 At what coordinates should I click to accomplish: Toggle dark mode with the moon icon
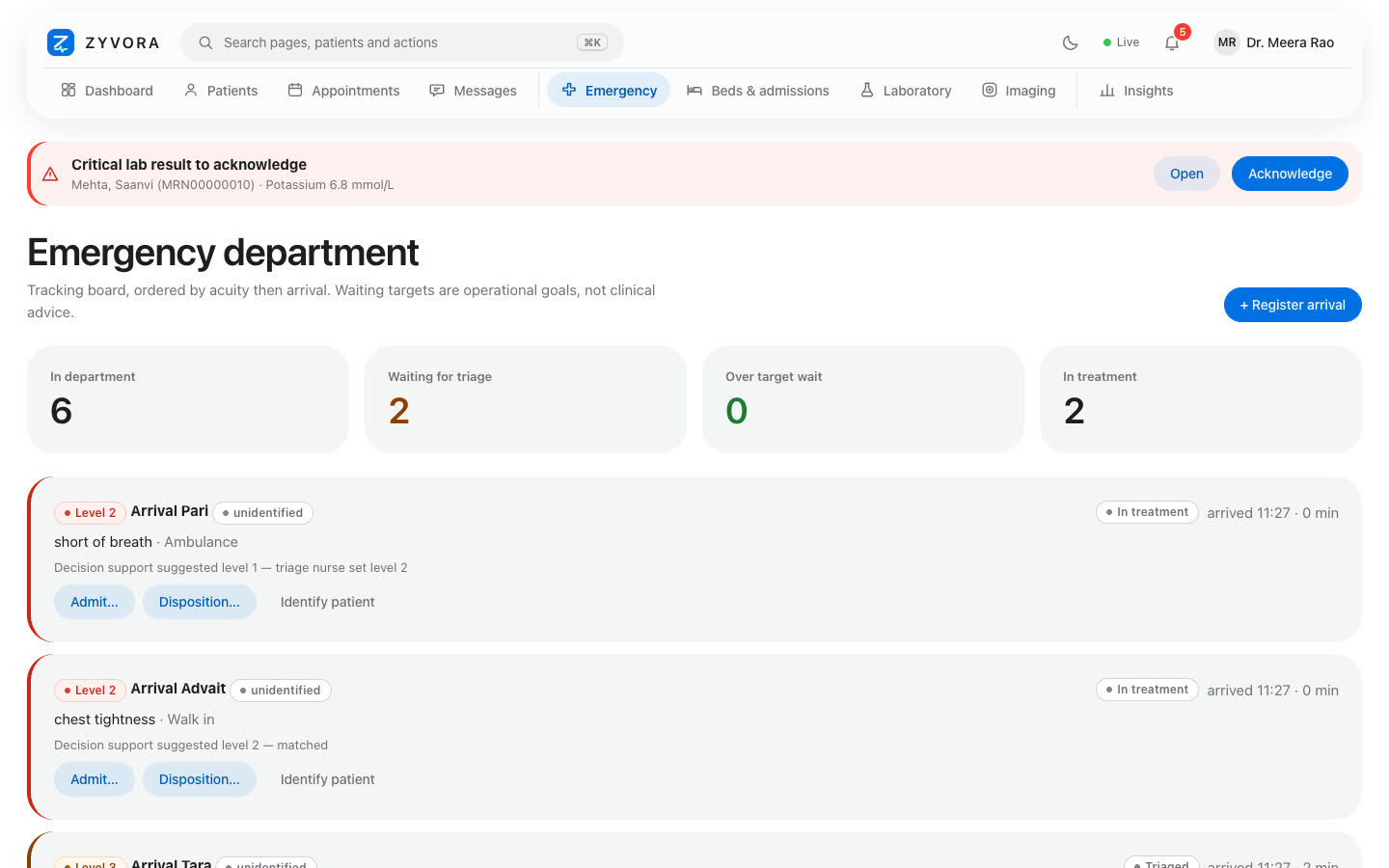tap(1070, 42)
